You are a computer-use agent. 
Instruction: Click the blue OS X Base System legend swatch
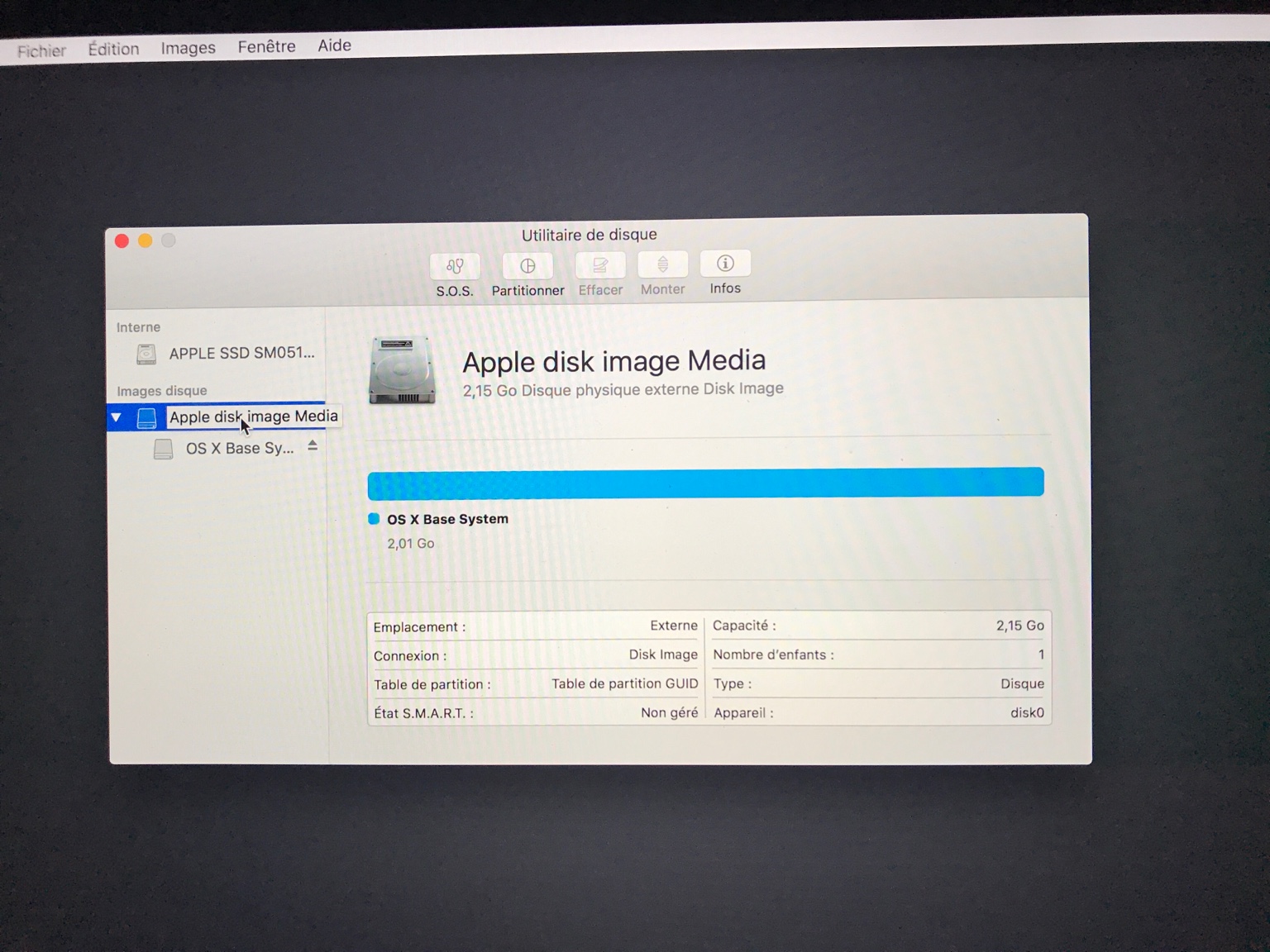point(374,519)
